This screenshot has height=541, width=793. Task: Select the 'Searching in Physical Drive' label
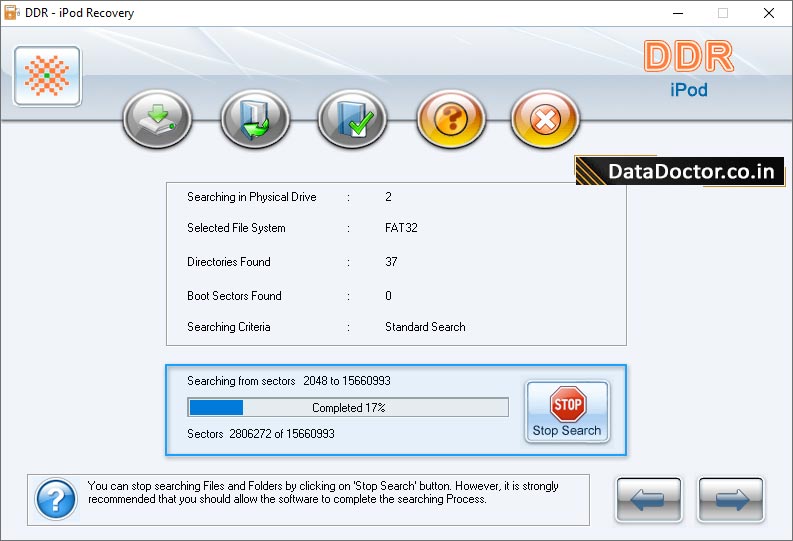tap(252, 197)
